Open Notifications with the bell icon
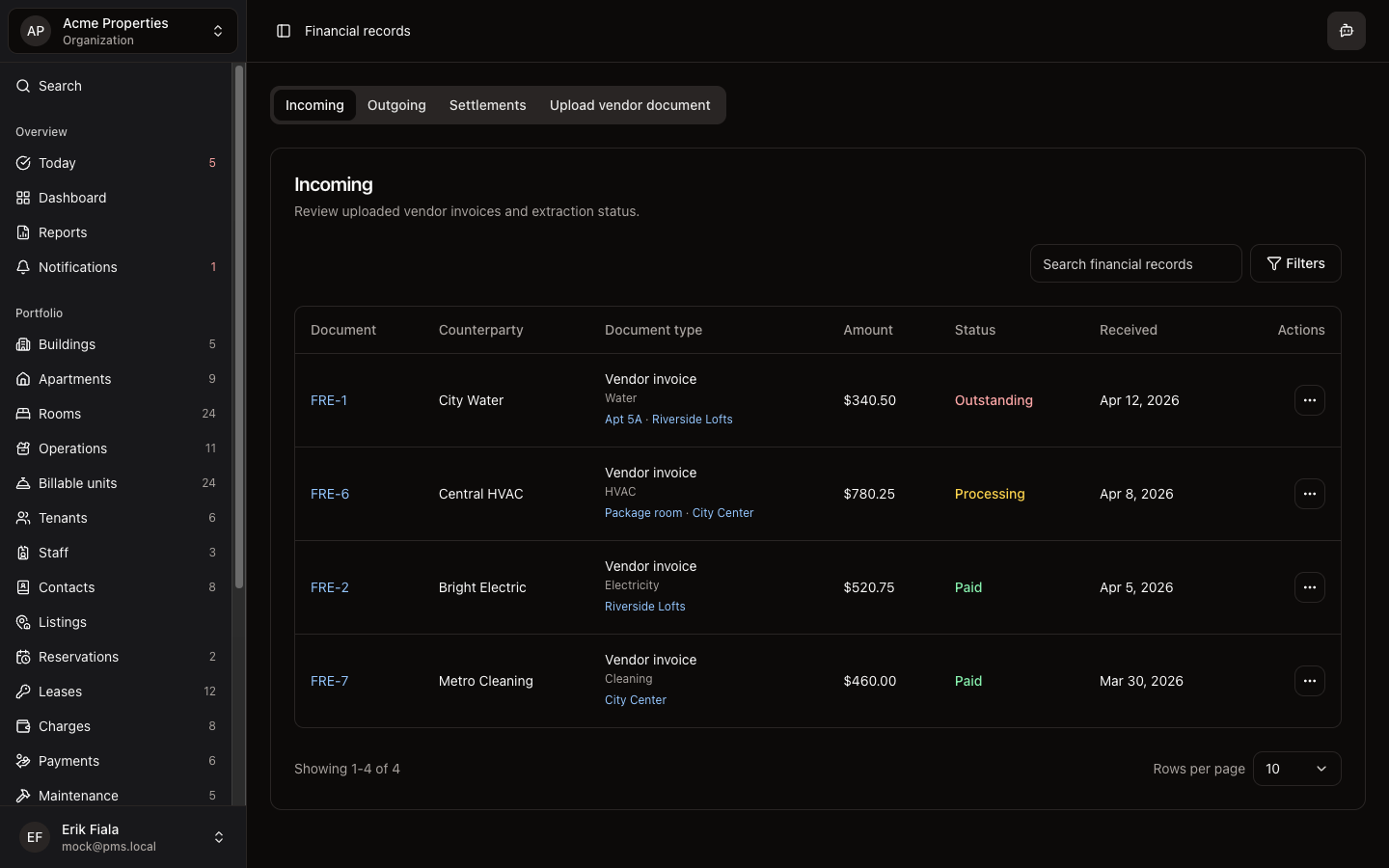 (23, 267)
